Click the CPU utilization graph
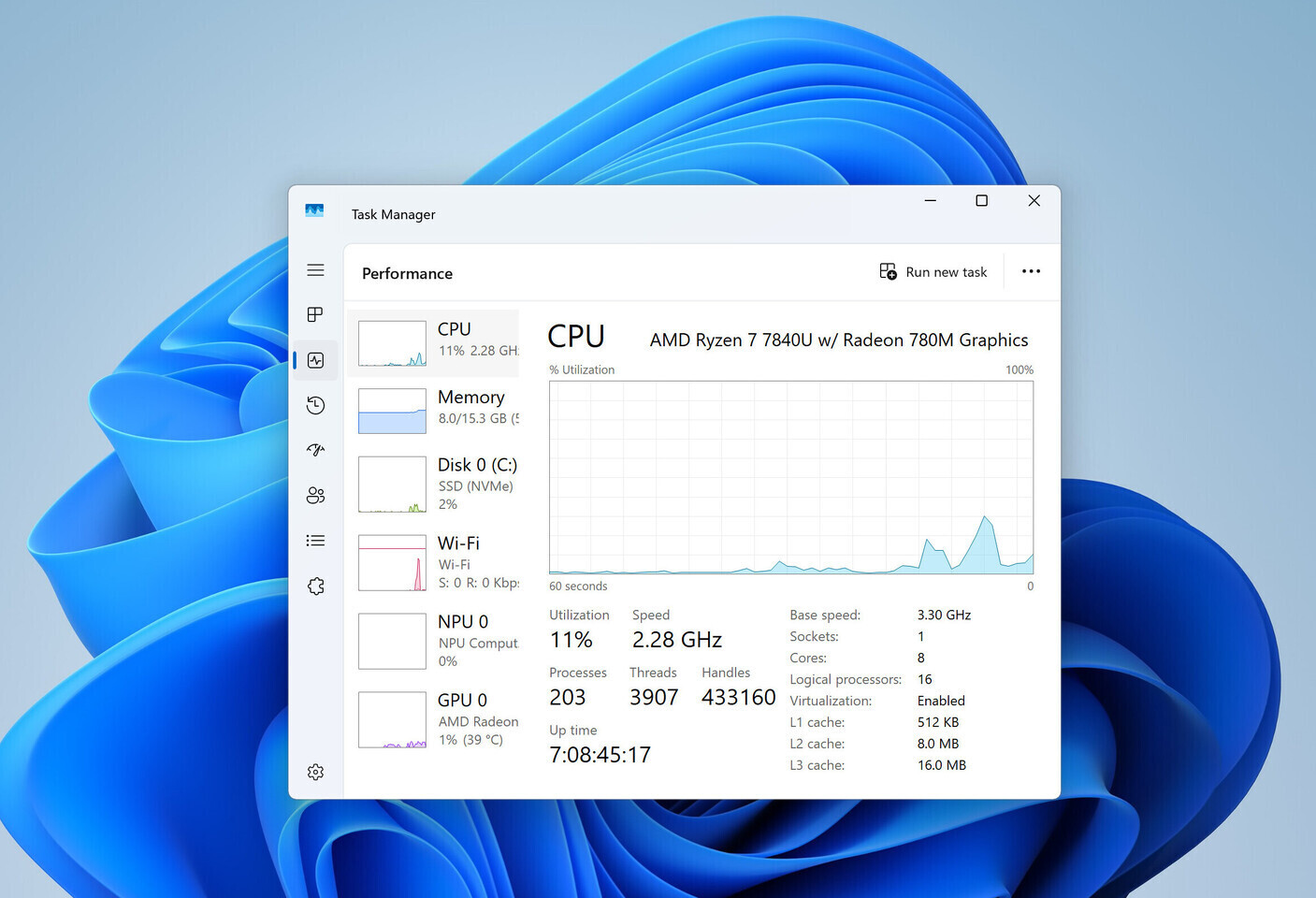 click(x=791, y=477)
